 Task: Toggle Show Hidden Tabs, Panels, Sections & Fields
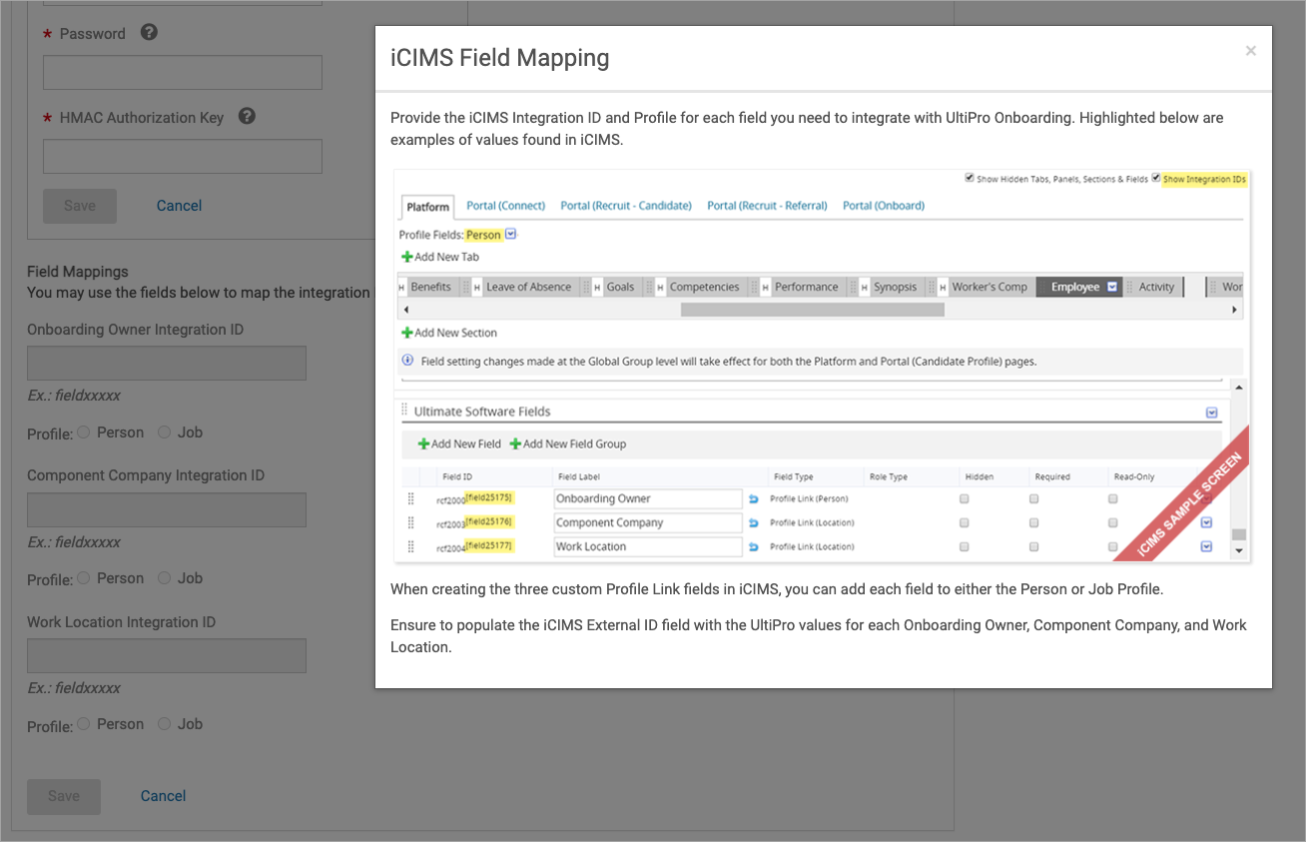click(969, 178)
